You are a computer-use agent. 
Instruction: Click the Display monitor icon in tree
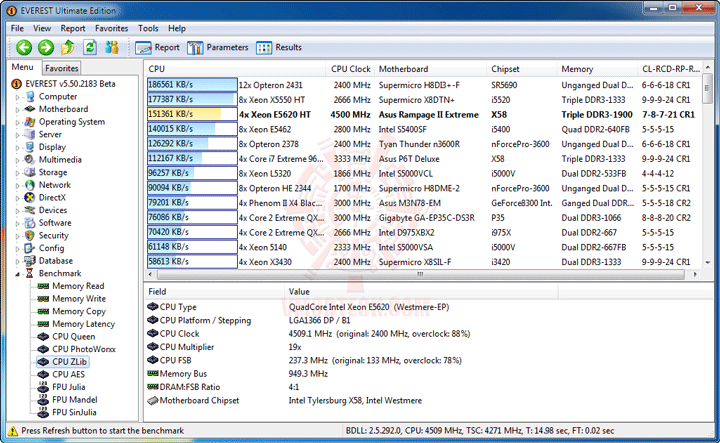[x=30, y=147]
